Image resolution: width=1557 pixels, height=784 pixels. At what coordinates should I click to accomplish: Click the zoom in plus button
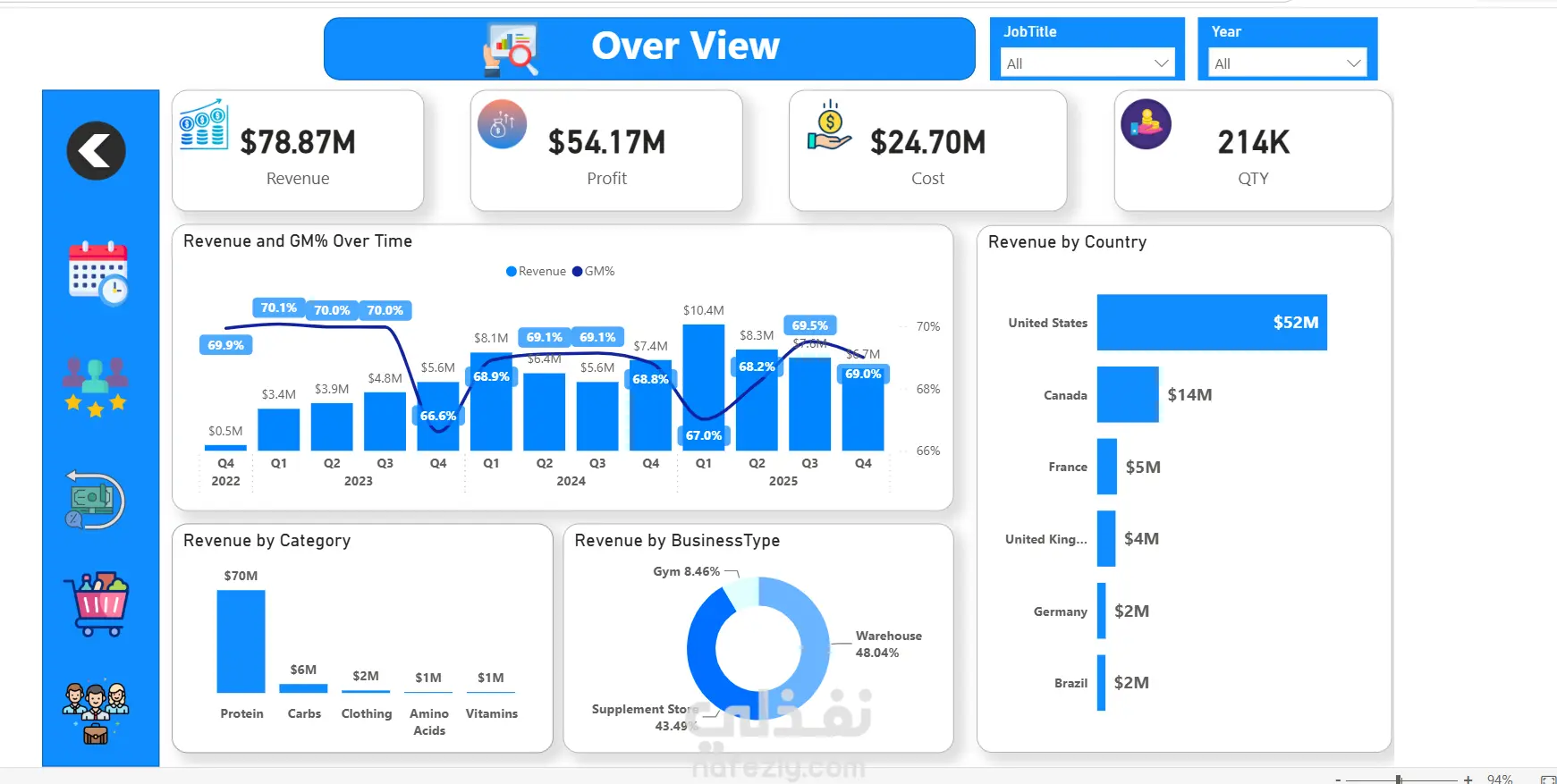point(1468,779)
